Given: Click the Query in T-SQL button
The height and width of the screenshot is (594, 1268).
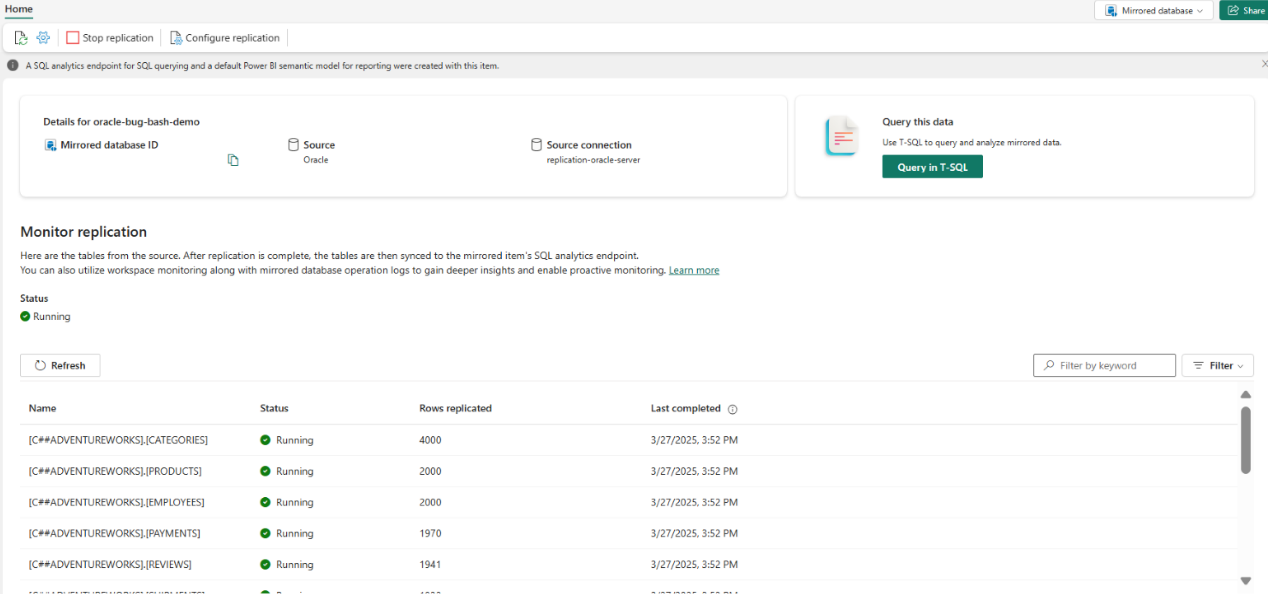Looking at the screenshot, I should tap(932, 166).
